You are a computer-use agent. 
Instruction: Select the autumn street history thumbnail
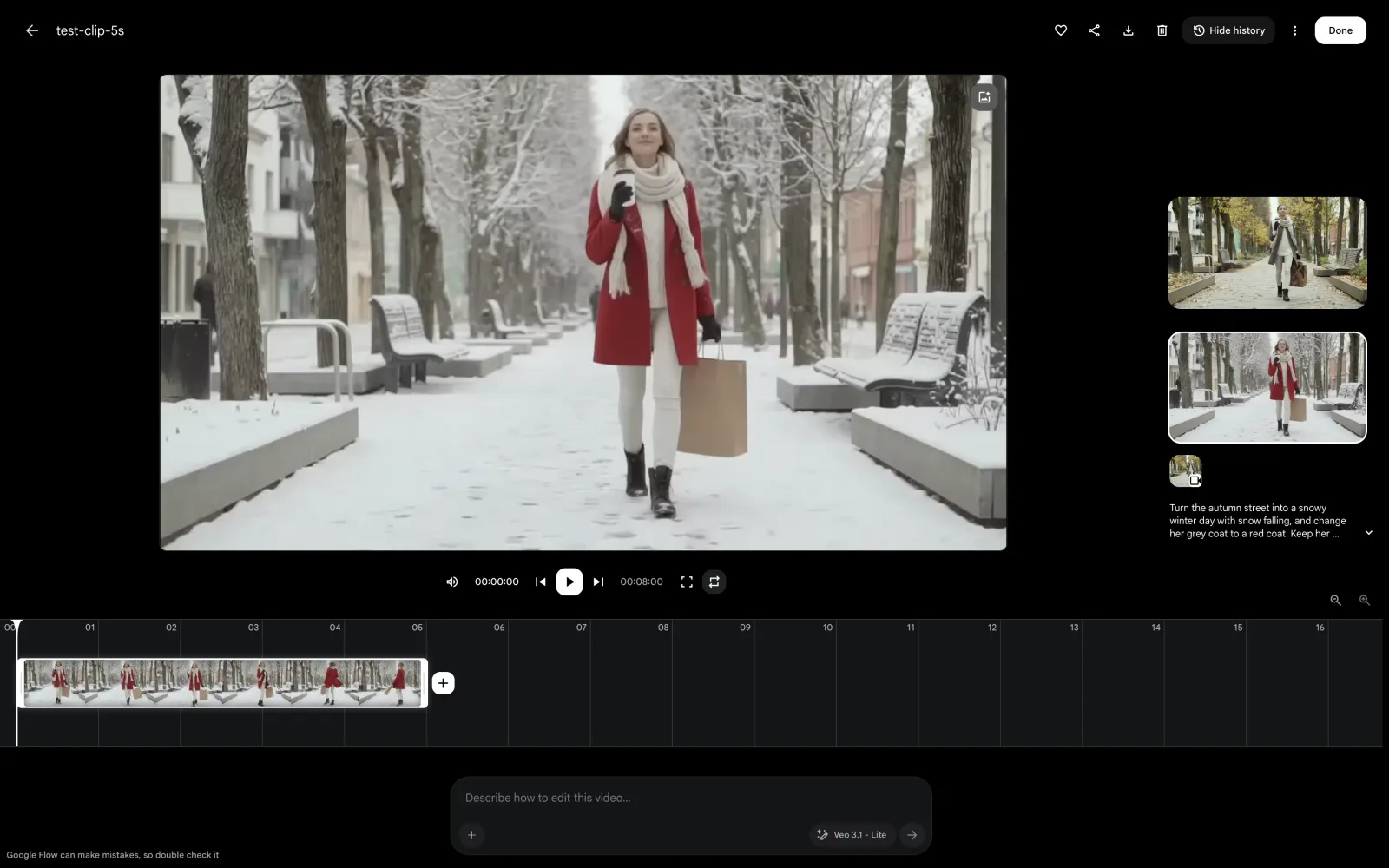[x=1267, y=253]
